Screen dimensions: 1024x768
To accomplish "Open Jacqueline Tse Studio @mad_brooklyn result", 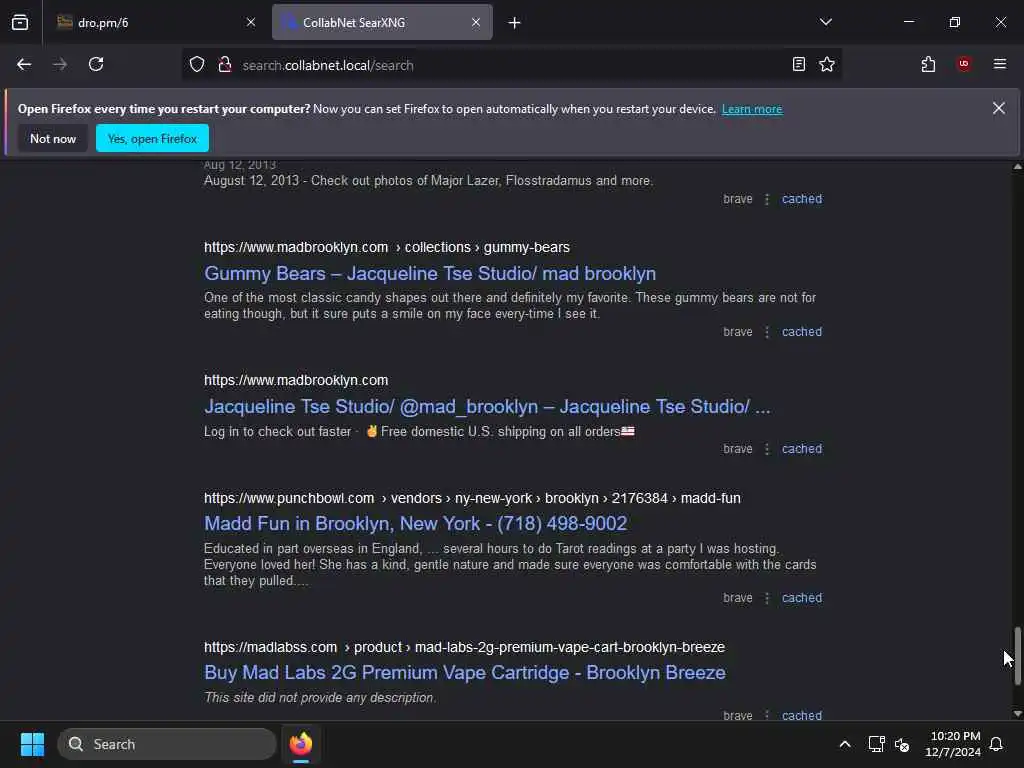I will pyautogui.click(x=487, y=407).
